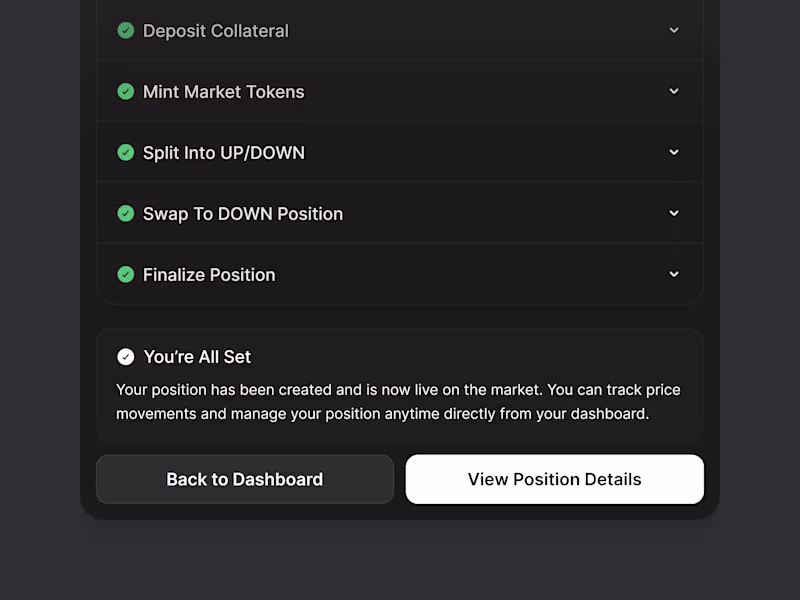Expand the Mint Market Tokens step details

[x=674, y=91]
